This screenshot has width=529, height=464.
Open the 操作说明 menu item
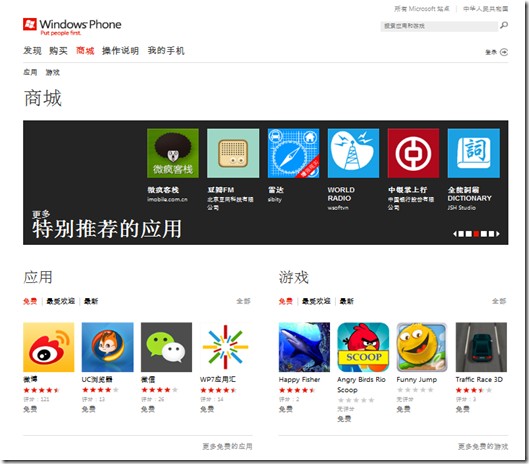click(120, 51)
